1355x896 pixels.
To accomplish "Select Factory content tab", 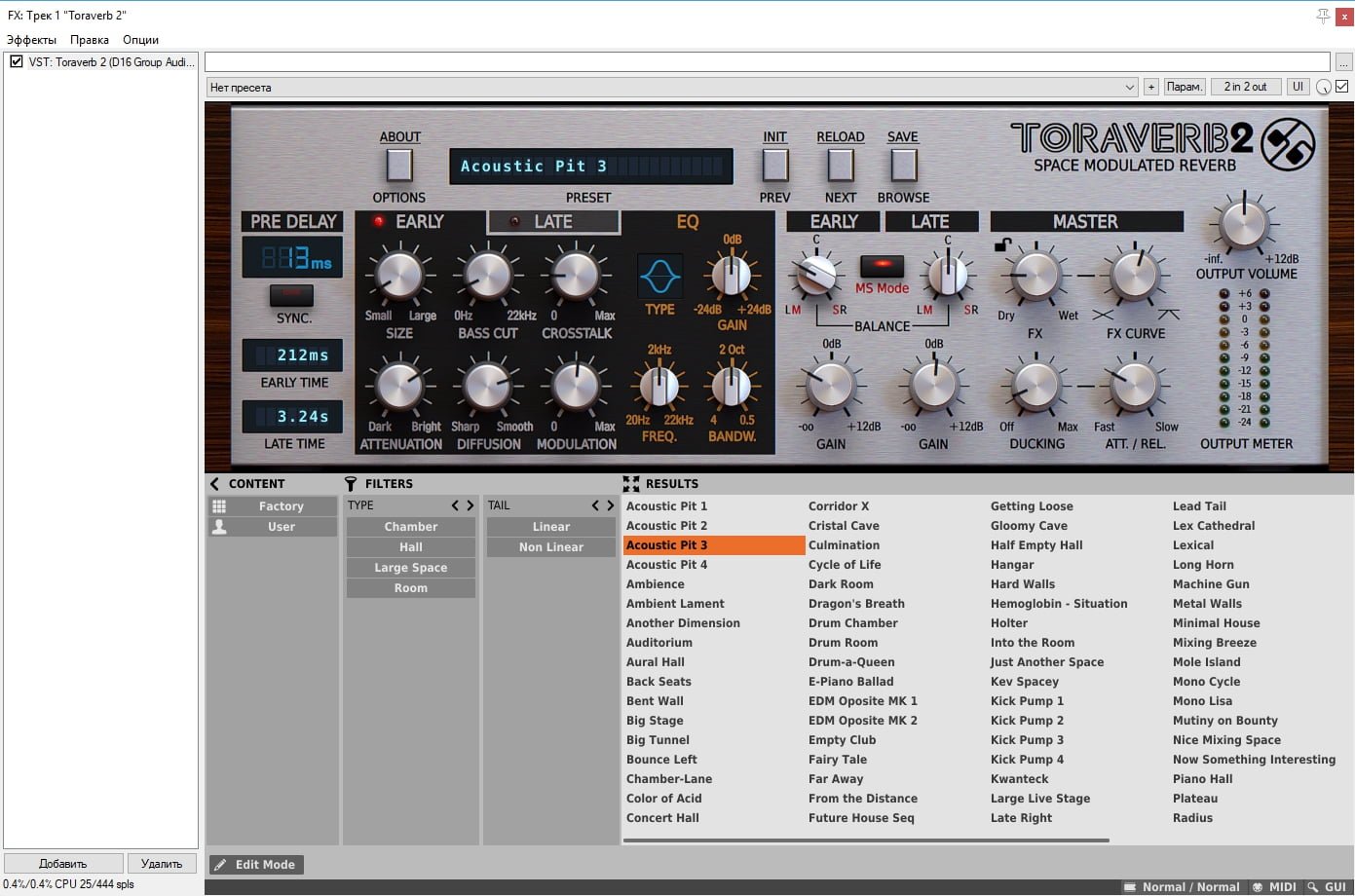I will click(x=273, y=506).
